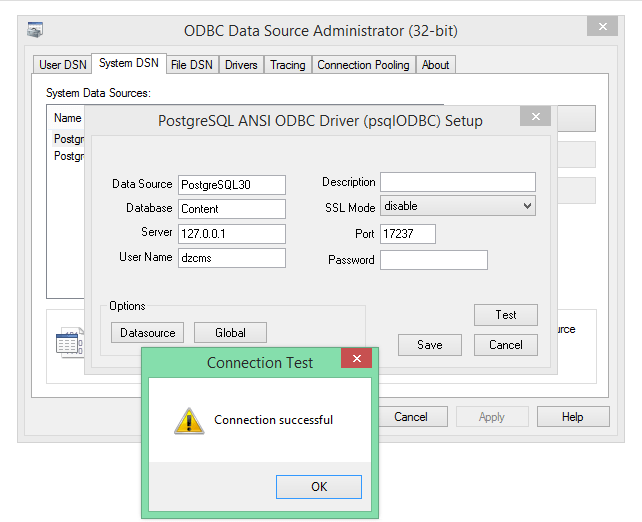Click the Help button in ODBC Administrator

[573, 417]
